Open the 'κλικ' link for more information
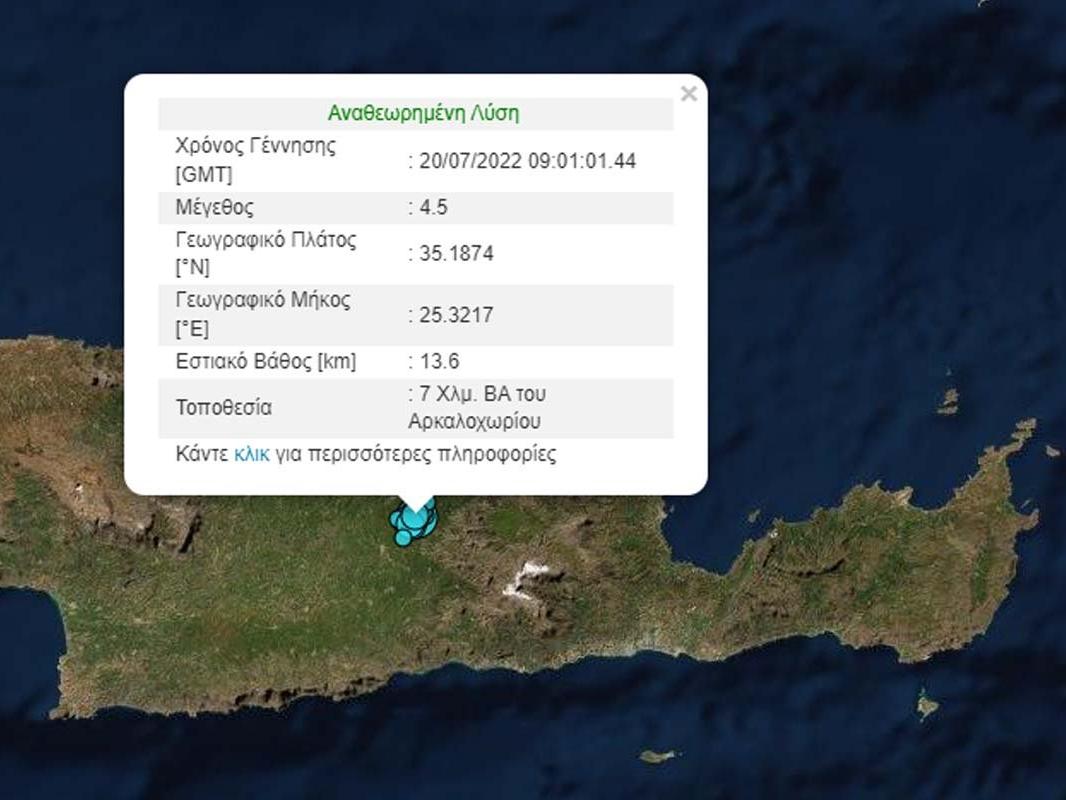Screen dimensions: 1066x800 point(251,455)
